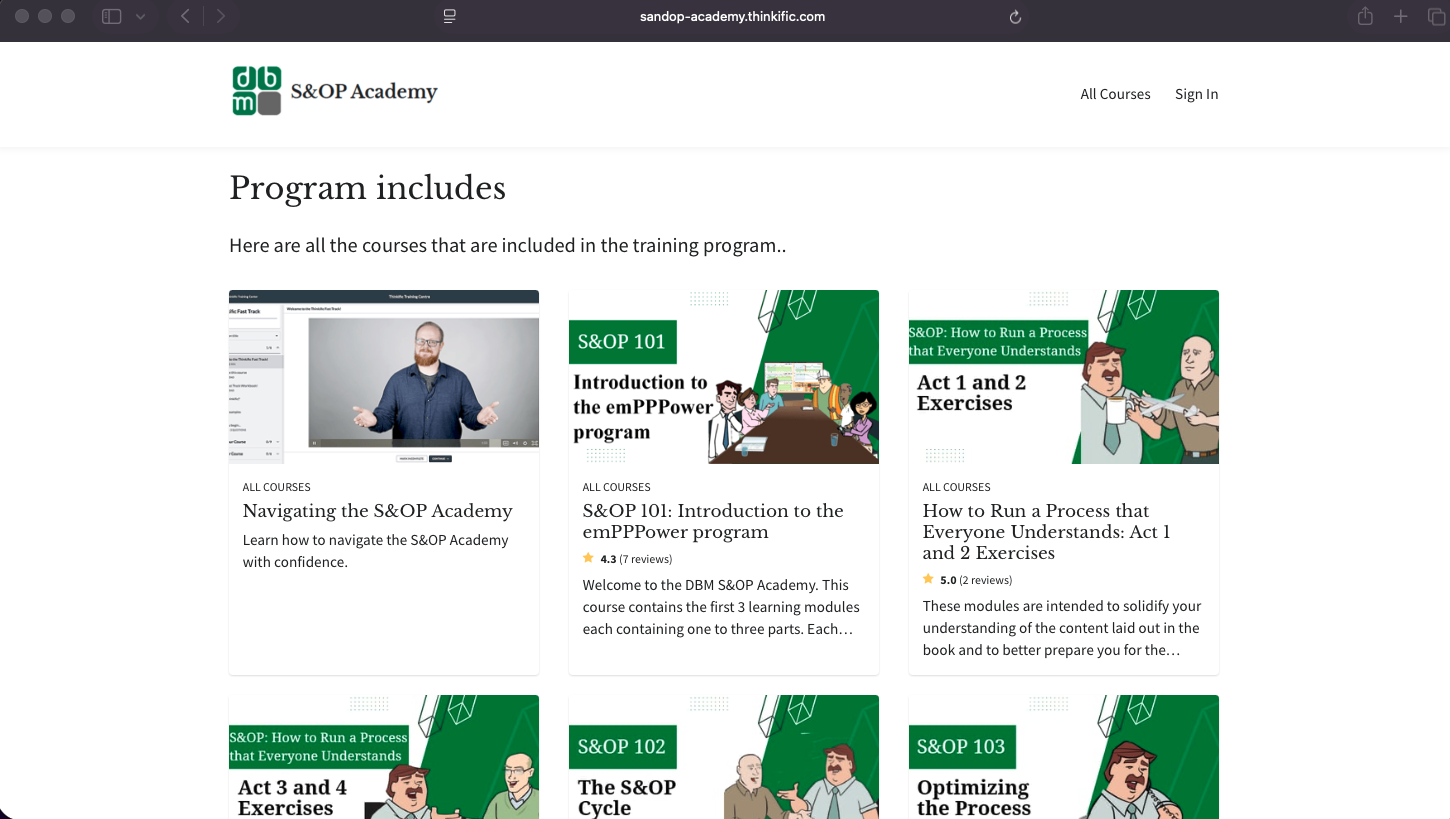Image resolution: width=1450 pixels, height=819 pixels.
Task: Expand the sidebar chevron dropdown
Action: pyautogui.click(x=140, y=16)
